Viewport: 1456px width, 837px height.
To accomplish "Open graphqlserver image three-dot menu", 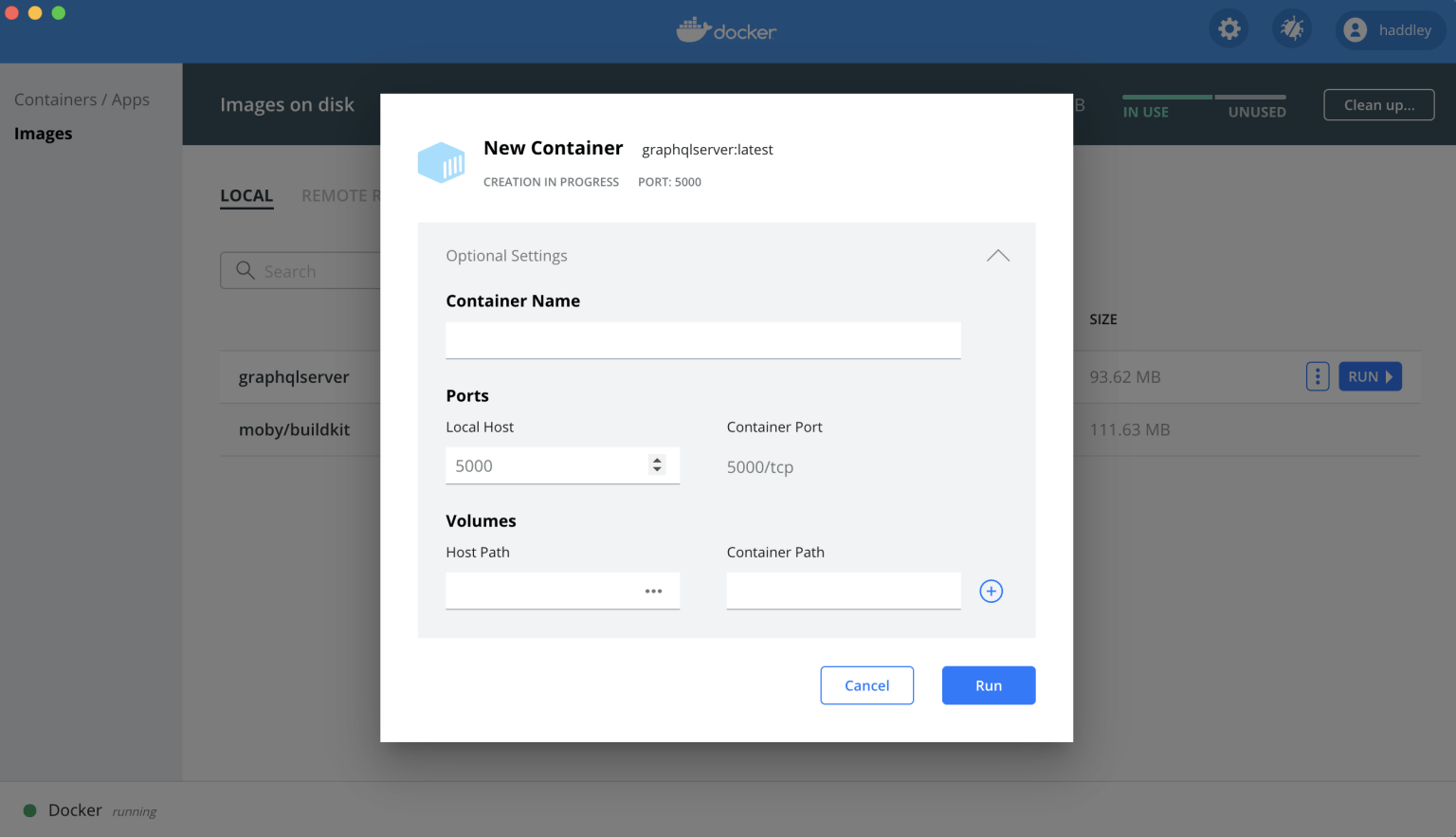I will click(1317, 376).
